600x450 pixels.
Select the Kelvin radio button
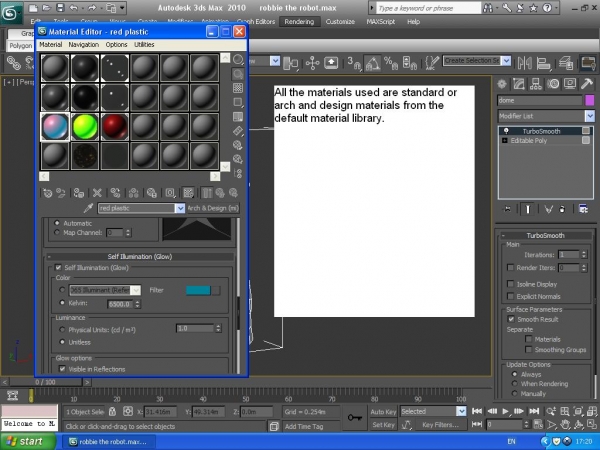(x=62, y=303)
